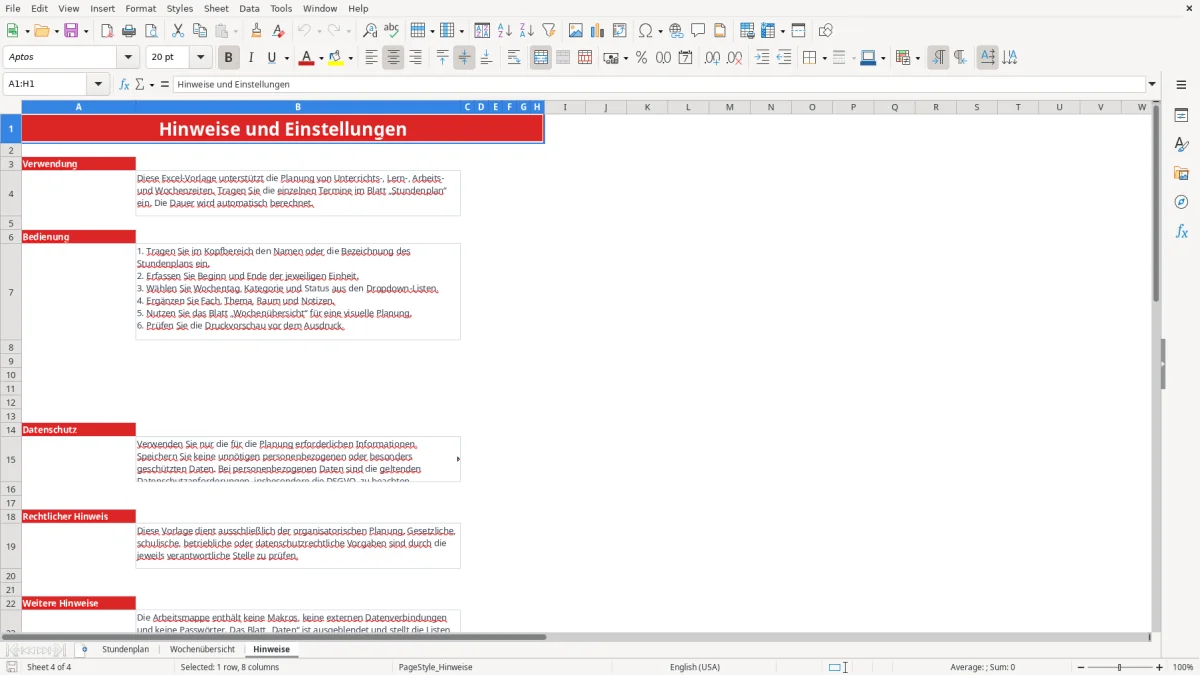Insert a special character
Screen dimensions: 1200x675
point(645,31)
